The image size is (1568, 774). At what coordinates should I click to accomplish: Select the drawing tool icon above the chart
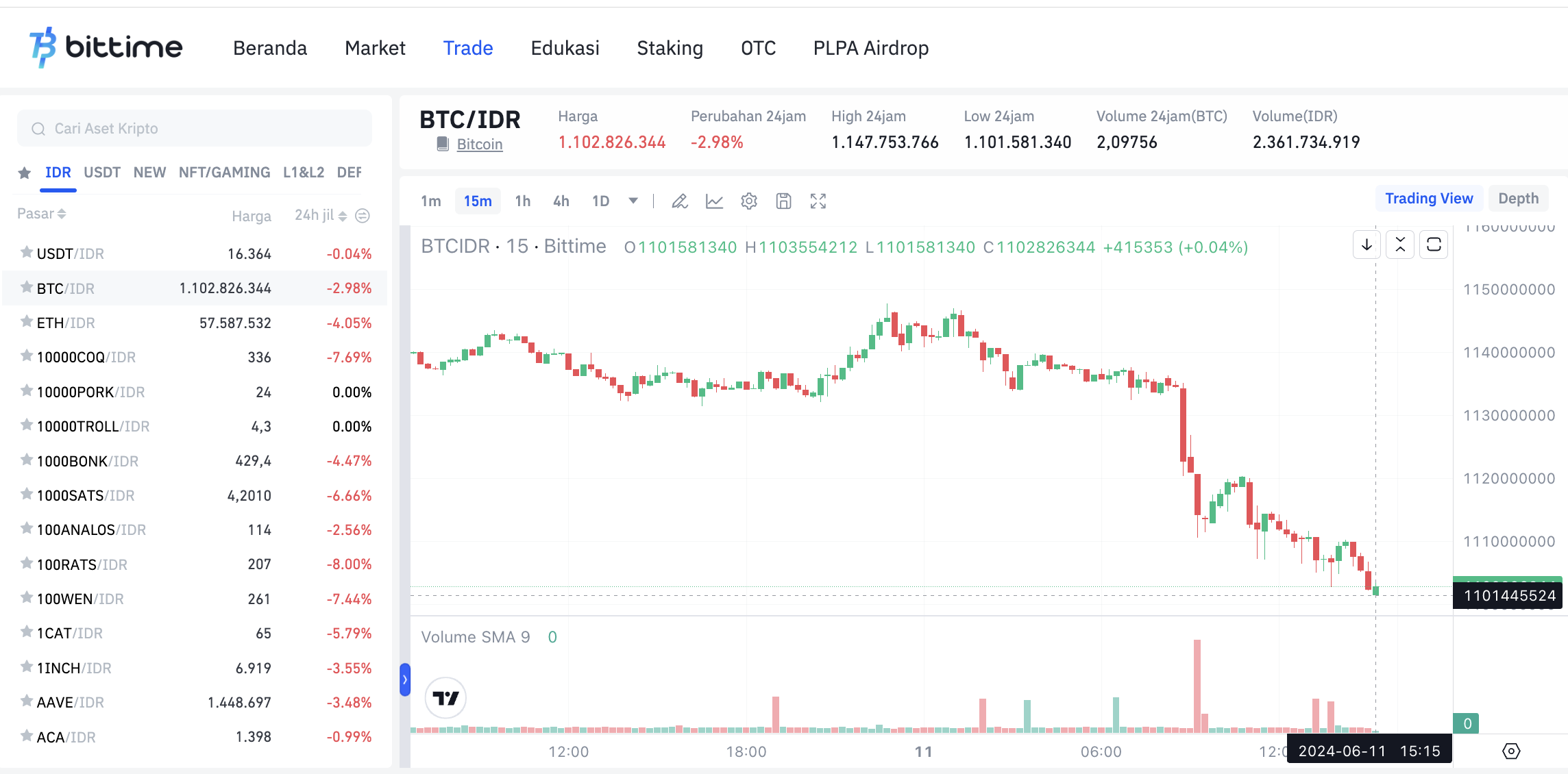coord(680,201)
